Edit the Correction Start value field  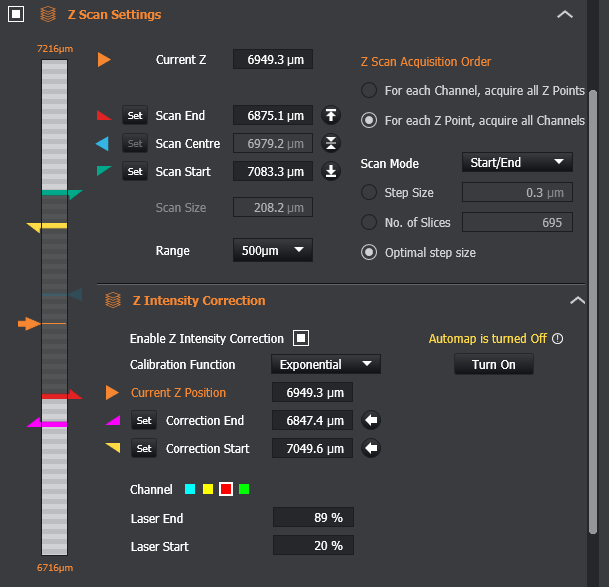(313, 448)
